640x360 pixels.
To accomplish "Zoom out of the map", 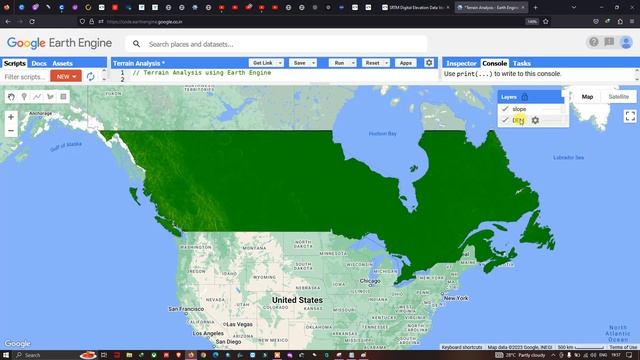I will pos(11,131).
